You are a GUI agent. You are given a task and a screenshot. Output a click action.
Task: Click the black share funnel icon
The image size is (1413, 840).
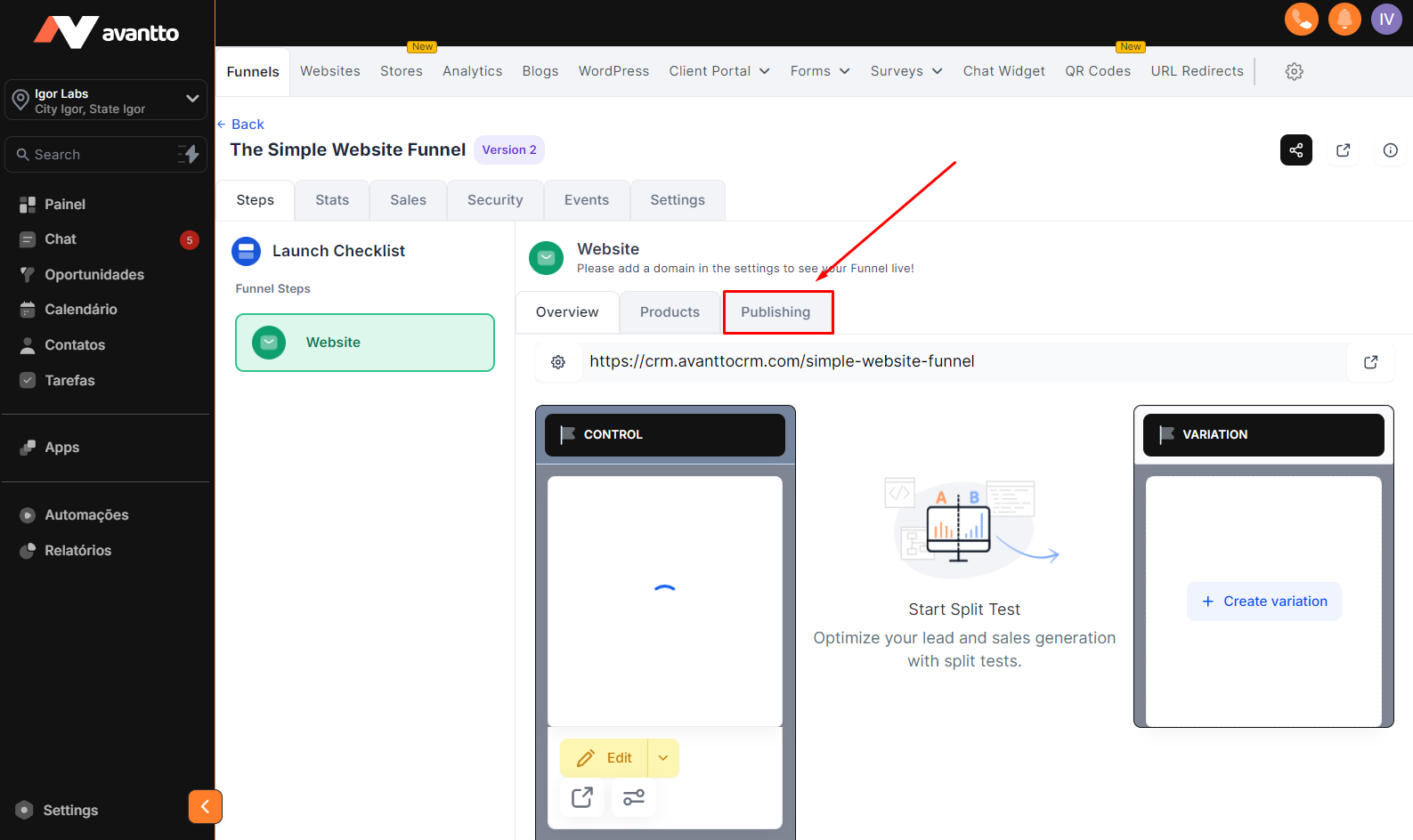(1295, 150)
